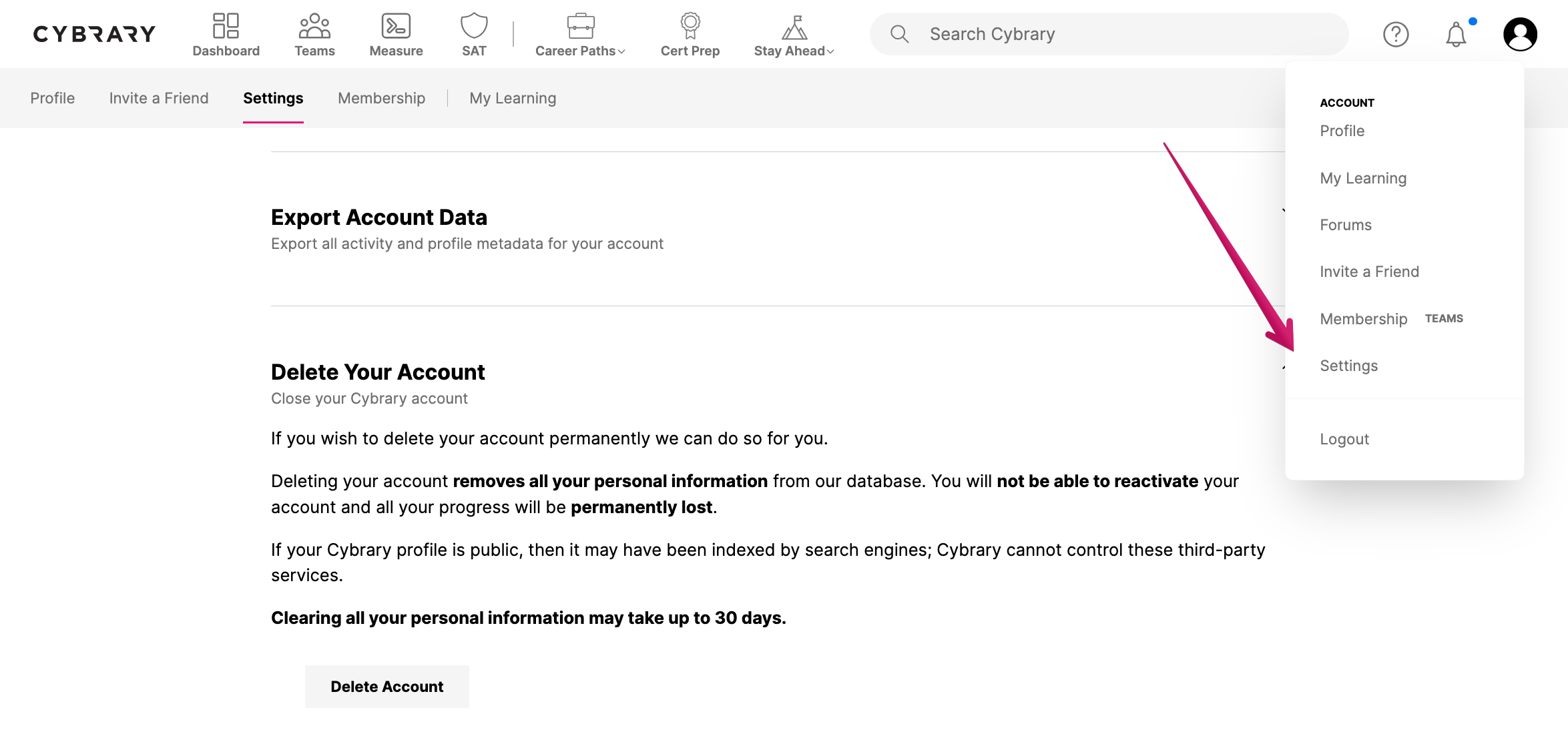Screen dimensions: 1568x750
Task: Open Forums from account menu
Action: (x=1346, y=225)
